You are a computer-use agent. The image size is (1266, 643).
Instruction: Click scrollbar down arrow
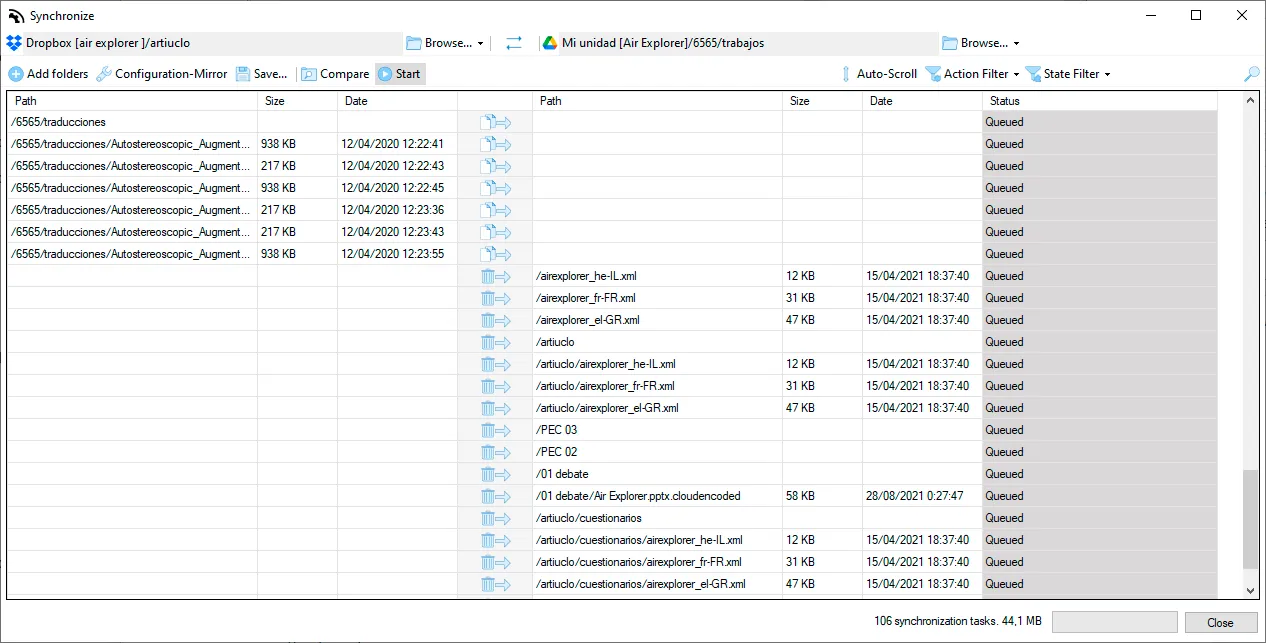1250,590
